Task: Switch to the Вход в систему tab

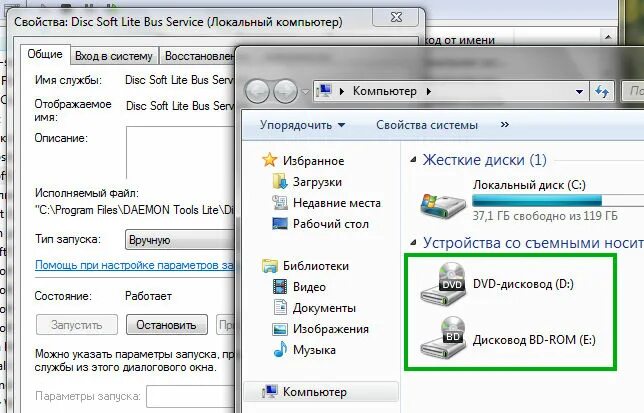Action: (x=114, y=56)
